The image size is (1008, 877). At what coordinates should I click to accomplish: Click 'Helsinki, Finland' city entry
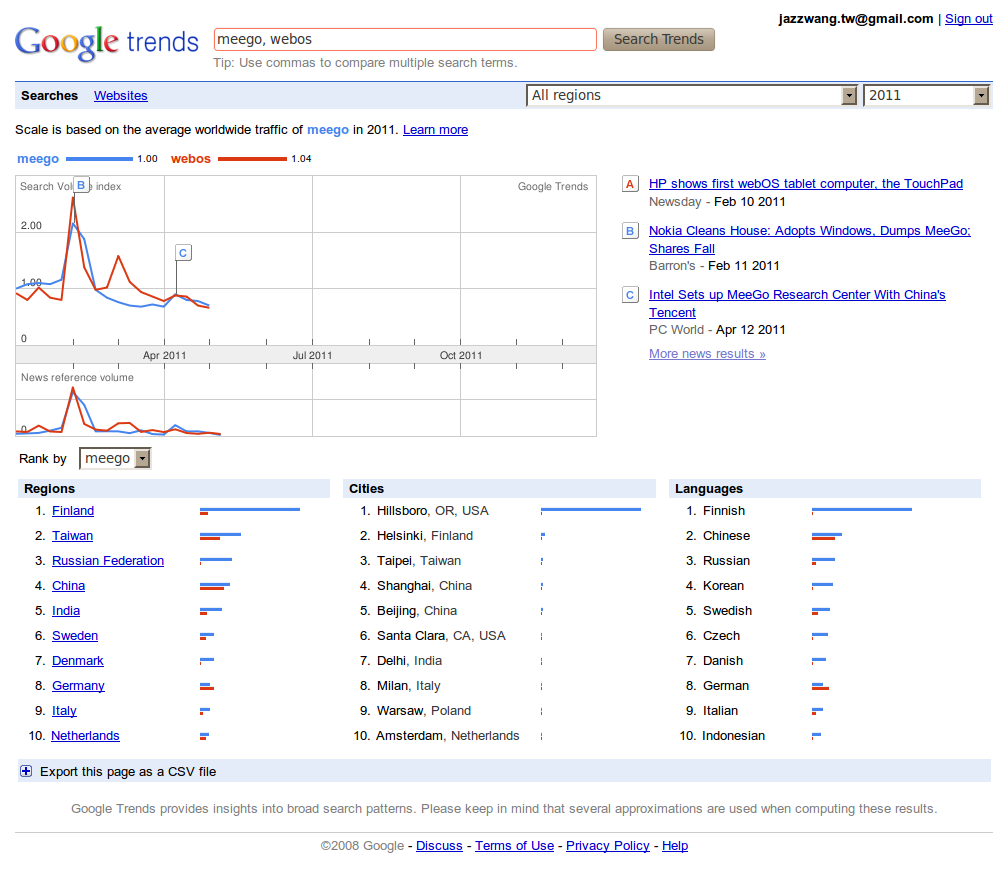click(x=425, y=536)
